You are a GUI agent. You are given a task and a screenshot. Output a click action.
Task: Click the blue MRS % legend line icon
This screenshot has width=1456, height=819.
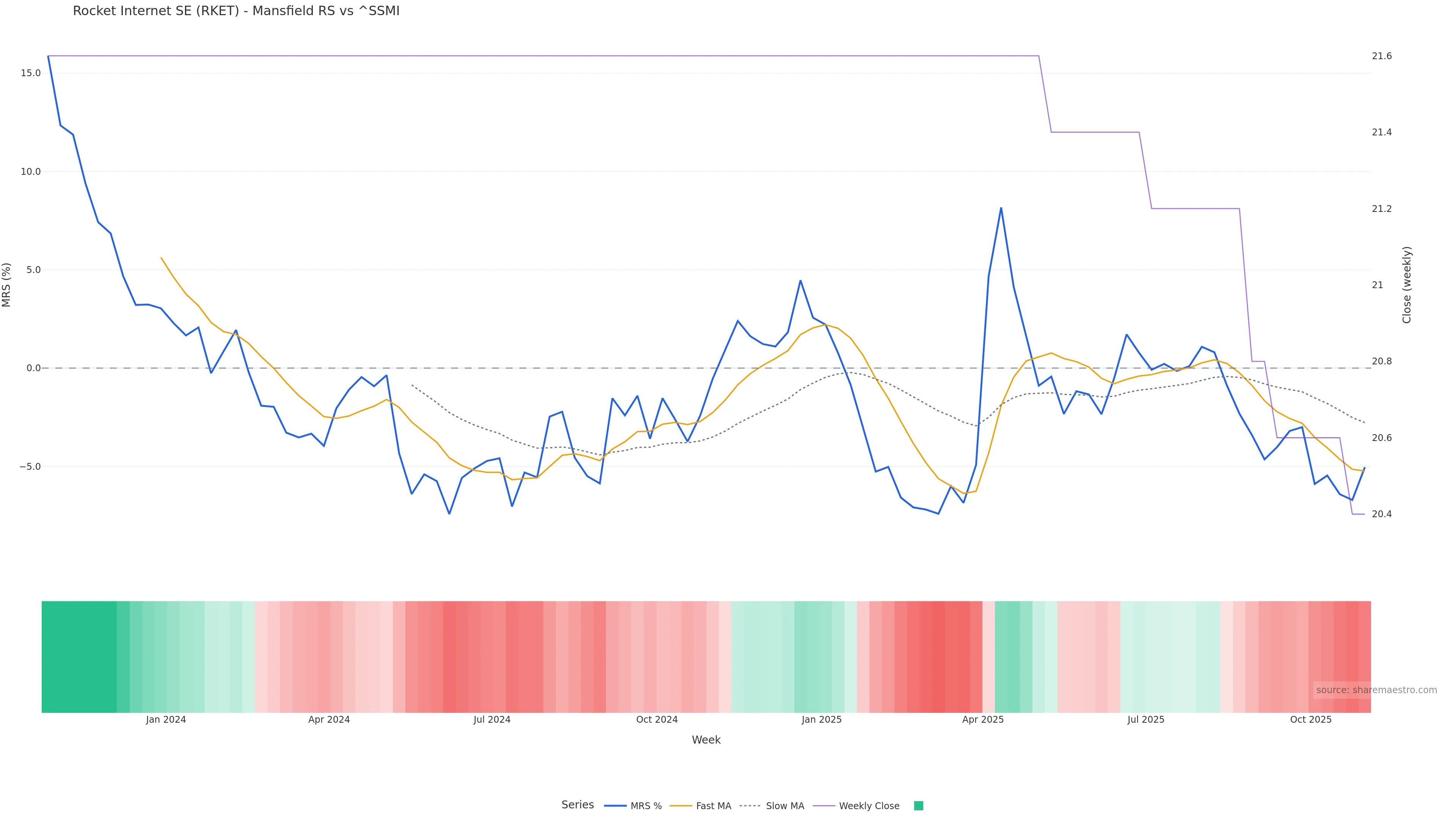tap(615, 806)
